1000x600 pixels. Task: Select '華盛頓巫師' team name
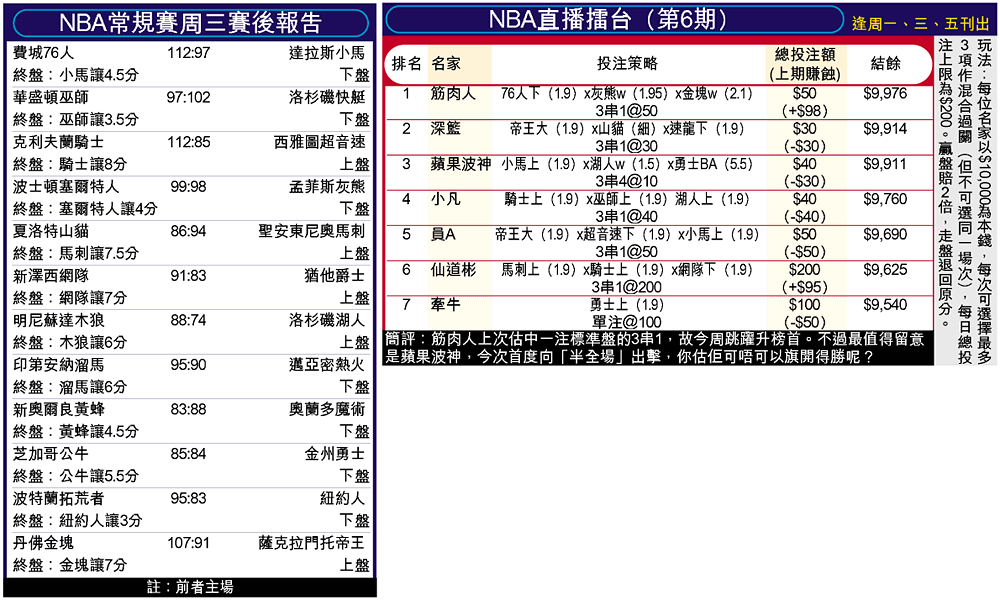[x=50, y=97]
